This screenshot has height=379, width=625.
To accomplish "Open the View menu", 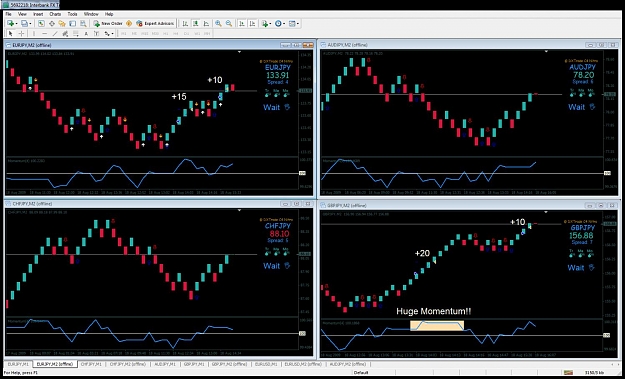I will (x=22, y=14).
